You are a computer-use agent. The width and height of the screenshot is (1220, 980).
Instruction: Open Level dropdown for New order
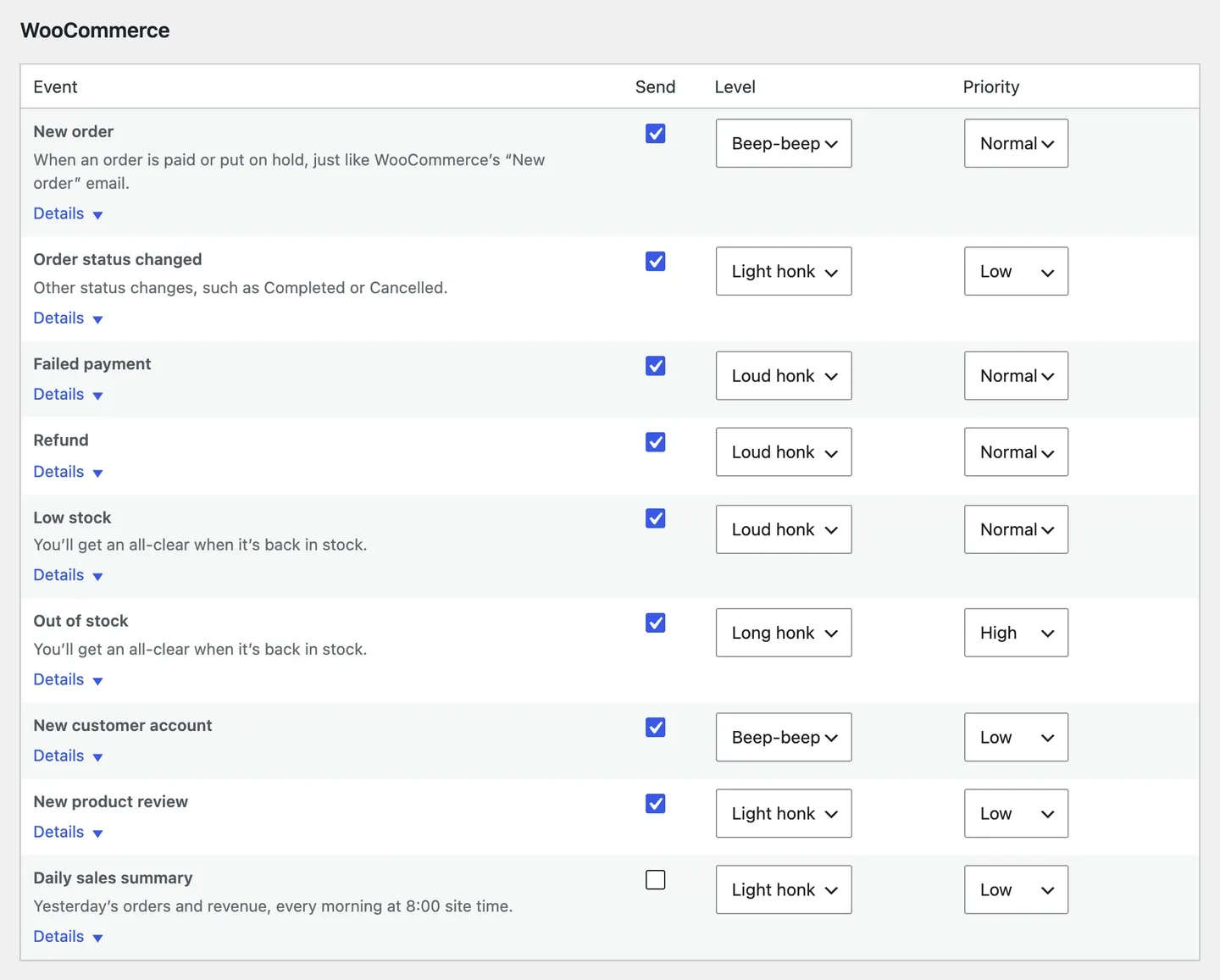pyautogui.click(x=784, y=143)
